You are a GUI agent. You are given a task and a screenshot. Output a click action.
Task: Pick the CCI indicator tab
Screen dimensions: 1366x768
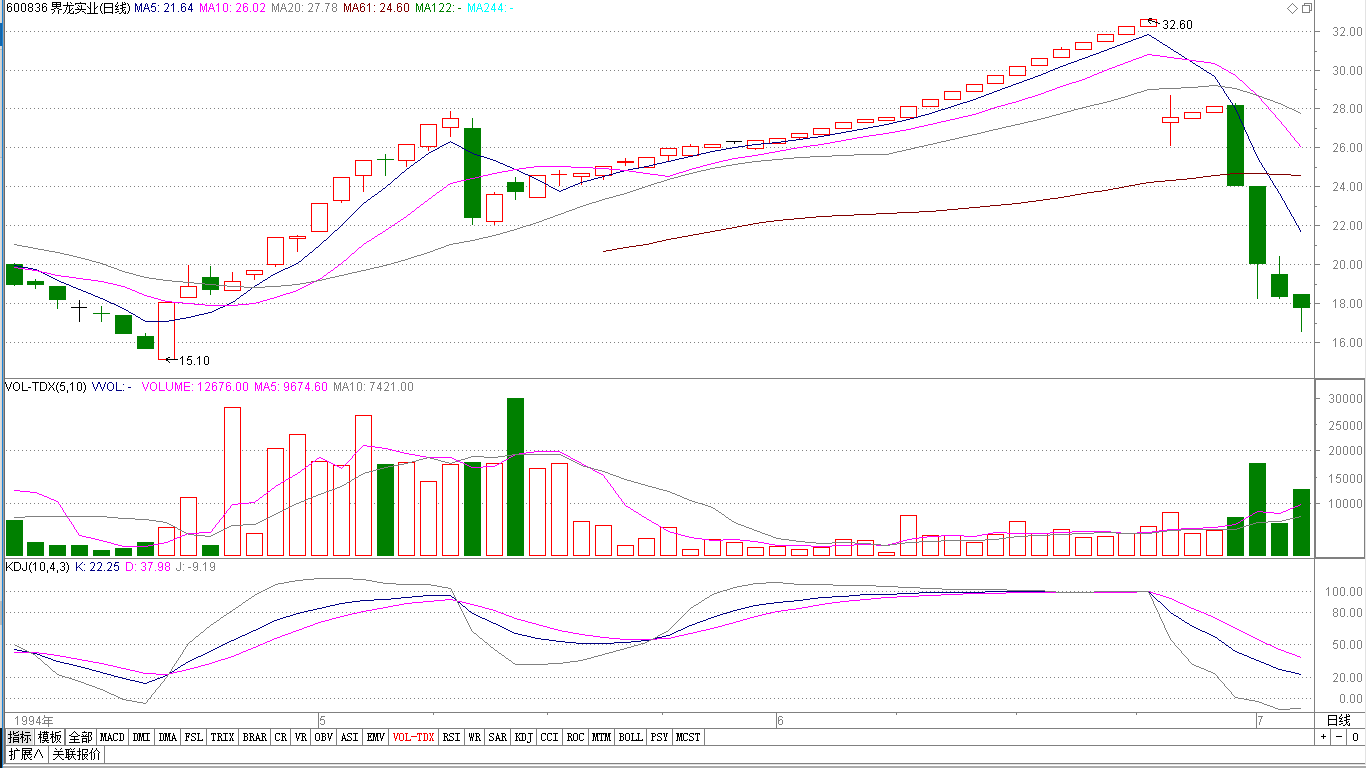click(x=549, y=737)
